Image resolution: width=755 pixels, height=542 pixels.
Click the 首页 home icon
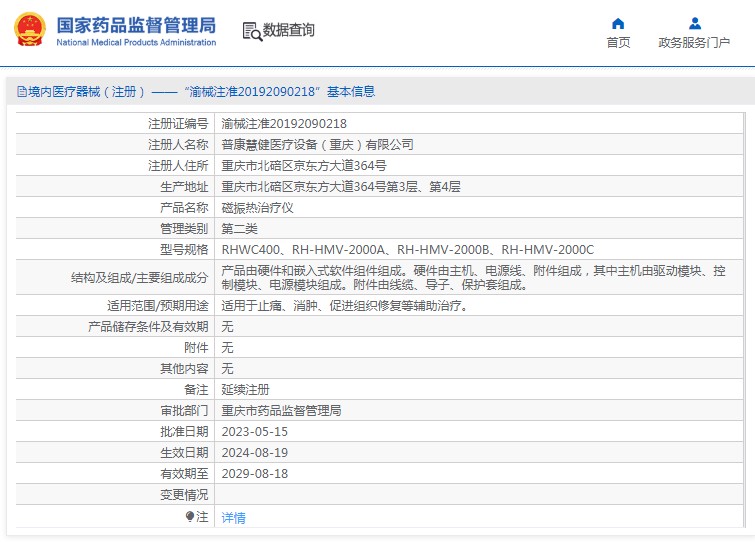[x=618, y=24]
